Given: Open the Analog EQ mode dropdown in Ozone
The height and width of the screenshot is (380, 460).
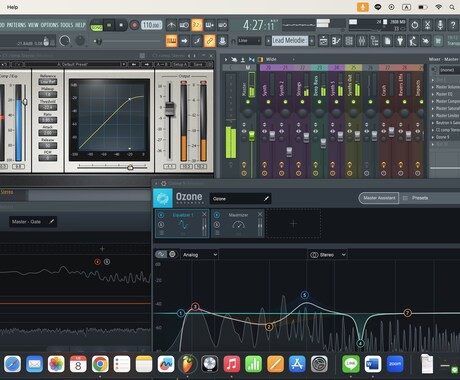Looking at the screenshot, I should tap(200, 255).
